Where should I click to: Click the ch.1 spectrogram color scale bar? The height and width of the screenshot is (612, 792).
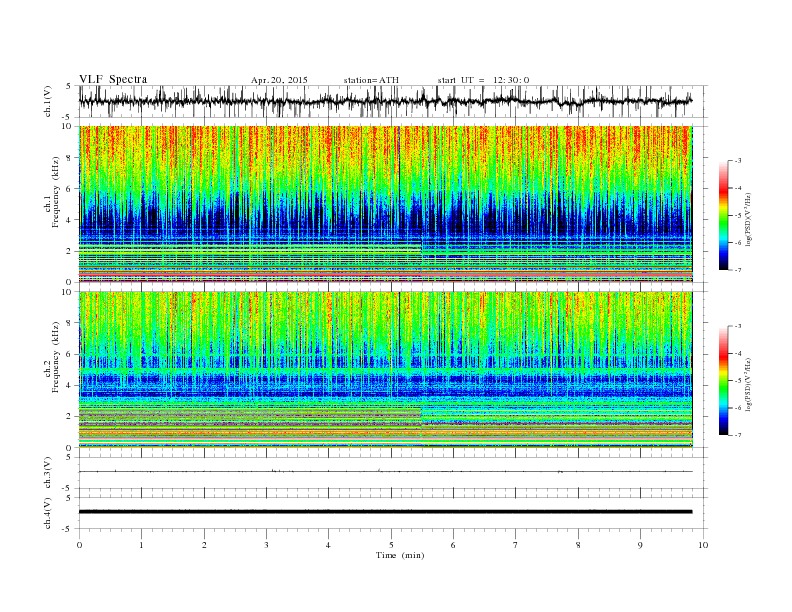tap(723, 216)
